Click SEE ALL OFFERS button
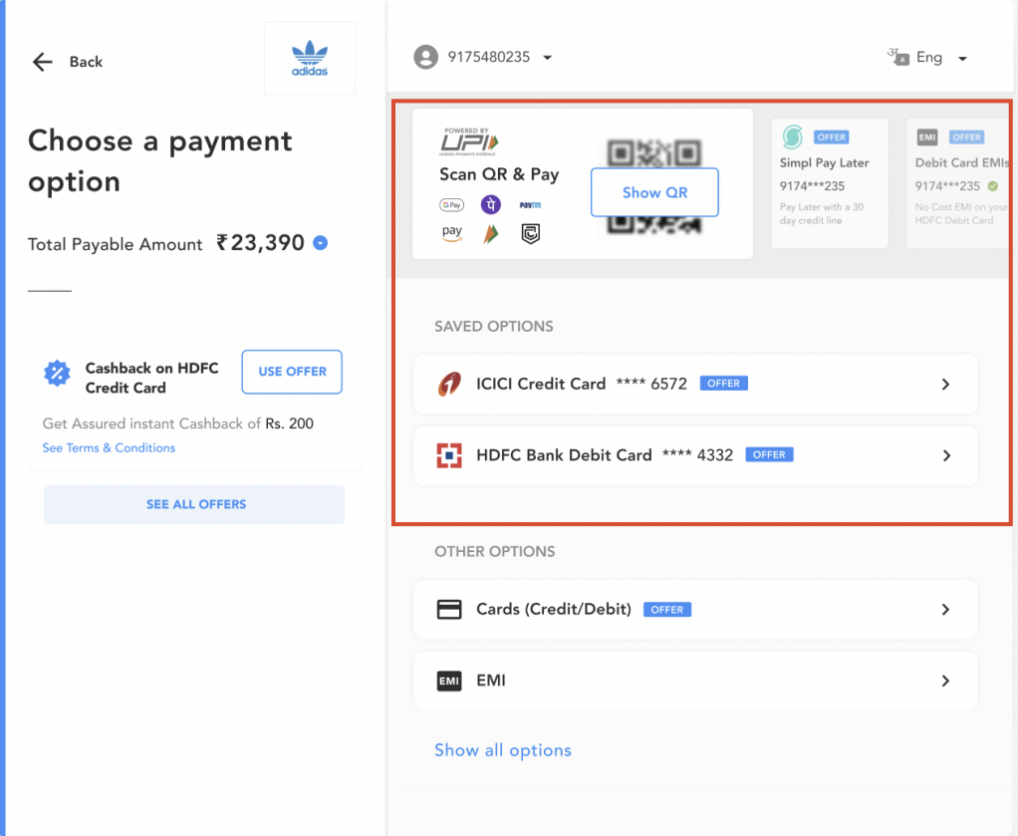Screen dimensions: 1018x836 194,504
